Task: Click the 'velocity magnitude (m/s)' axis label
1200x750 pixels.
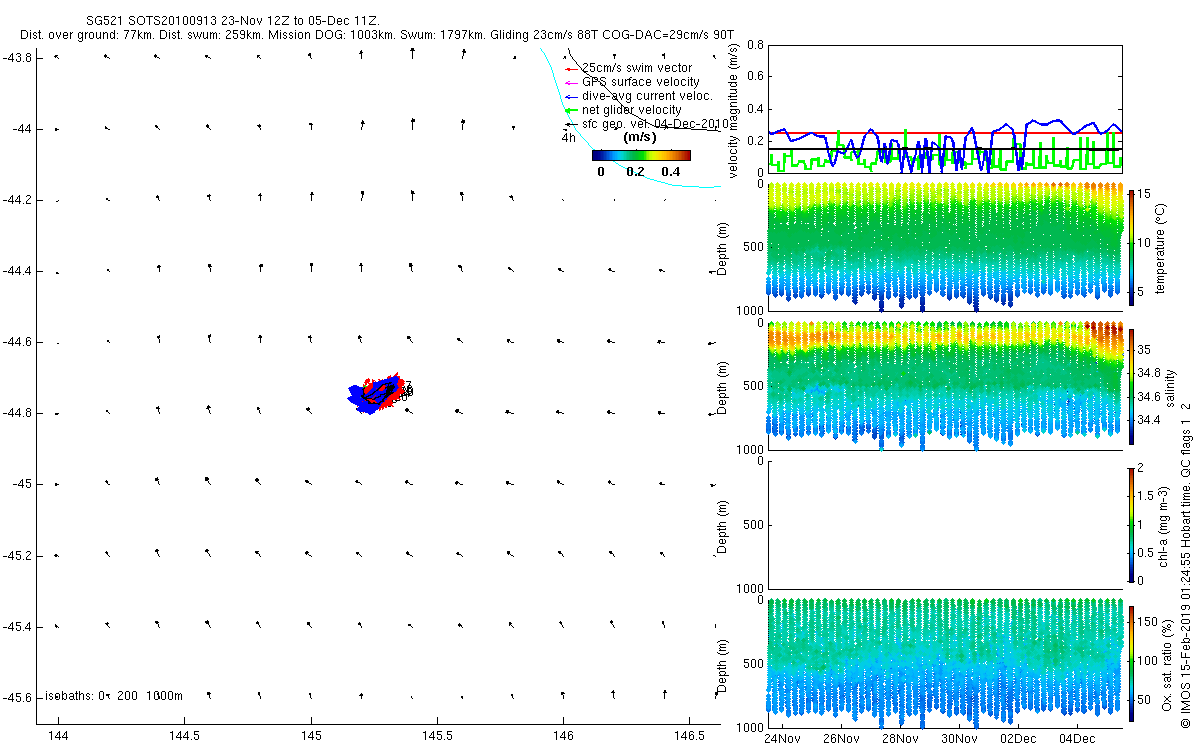Action: coord(734,109)
